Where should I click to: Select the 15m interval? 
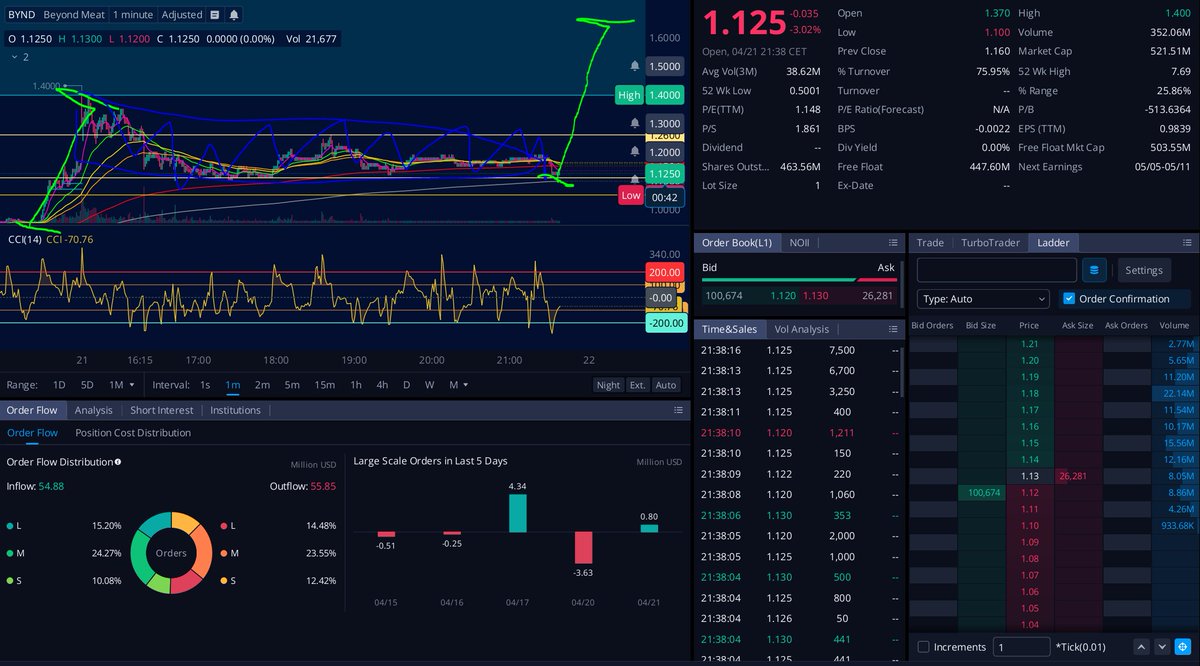coord(324,385)
